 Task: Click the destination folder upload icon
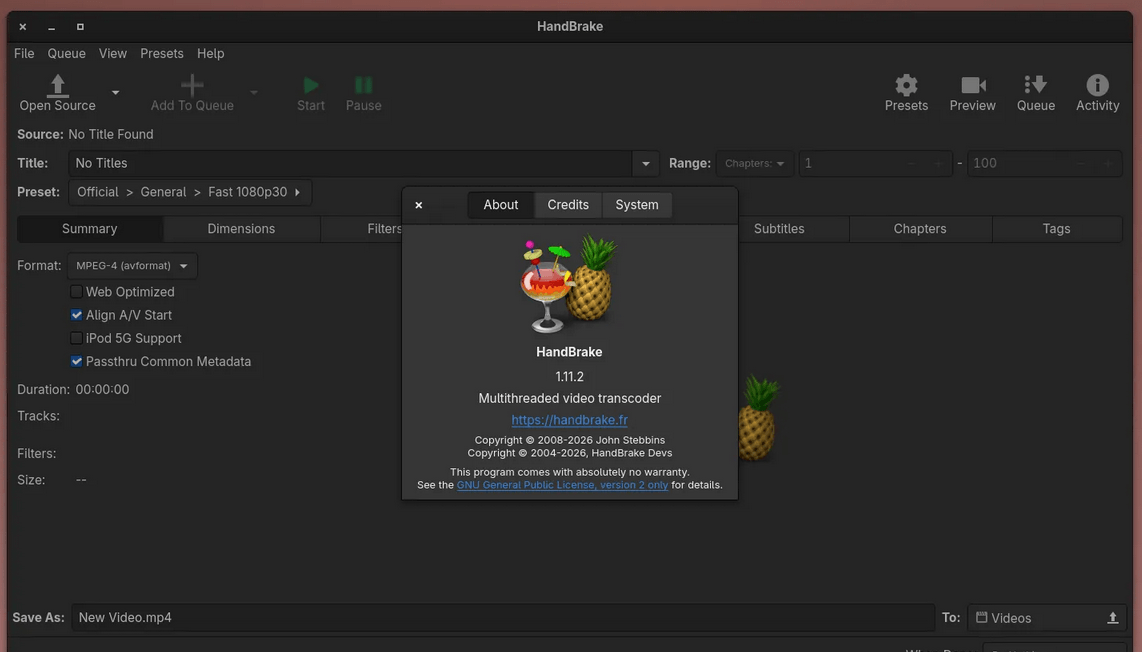pyautogui.click(x=1112, y=618)
